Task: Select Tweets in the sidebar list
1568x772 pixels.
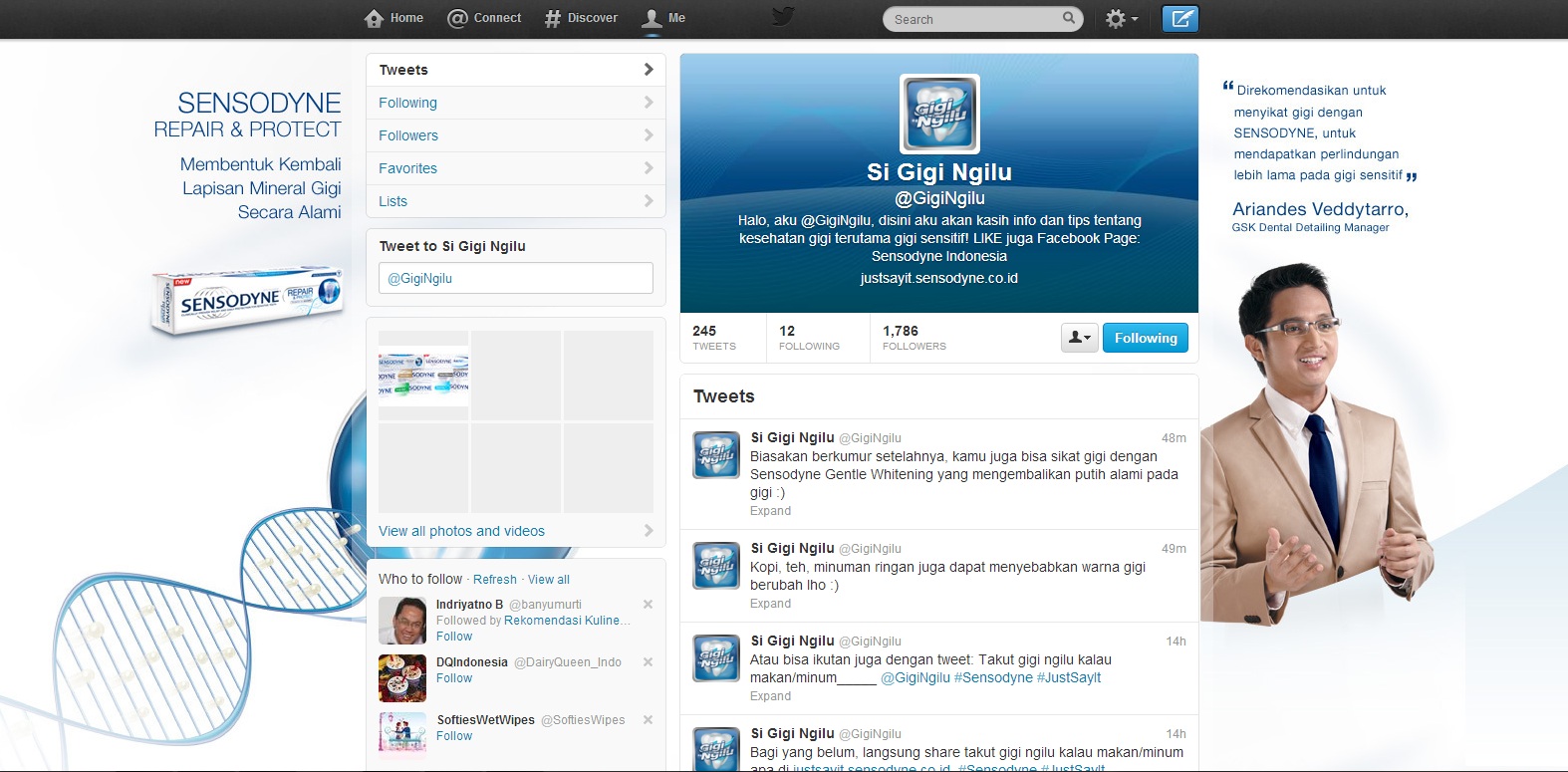Action: click(x=516, y=70)
